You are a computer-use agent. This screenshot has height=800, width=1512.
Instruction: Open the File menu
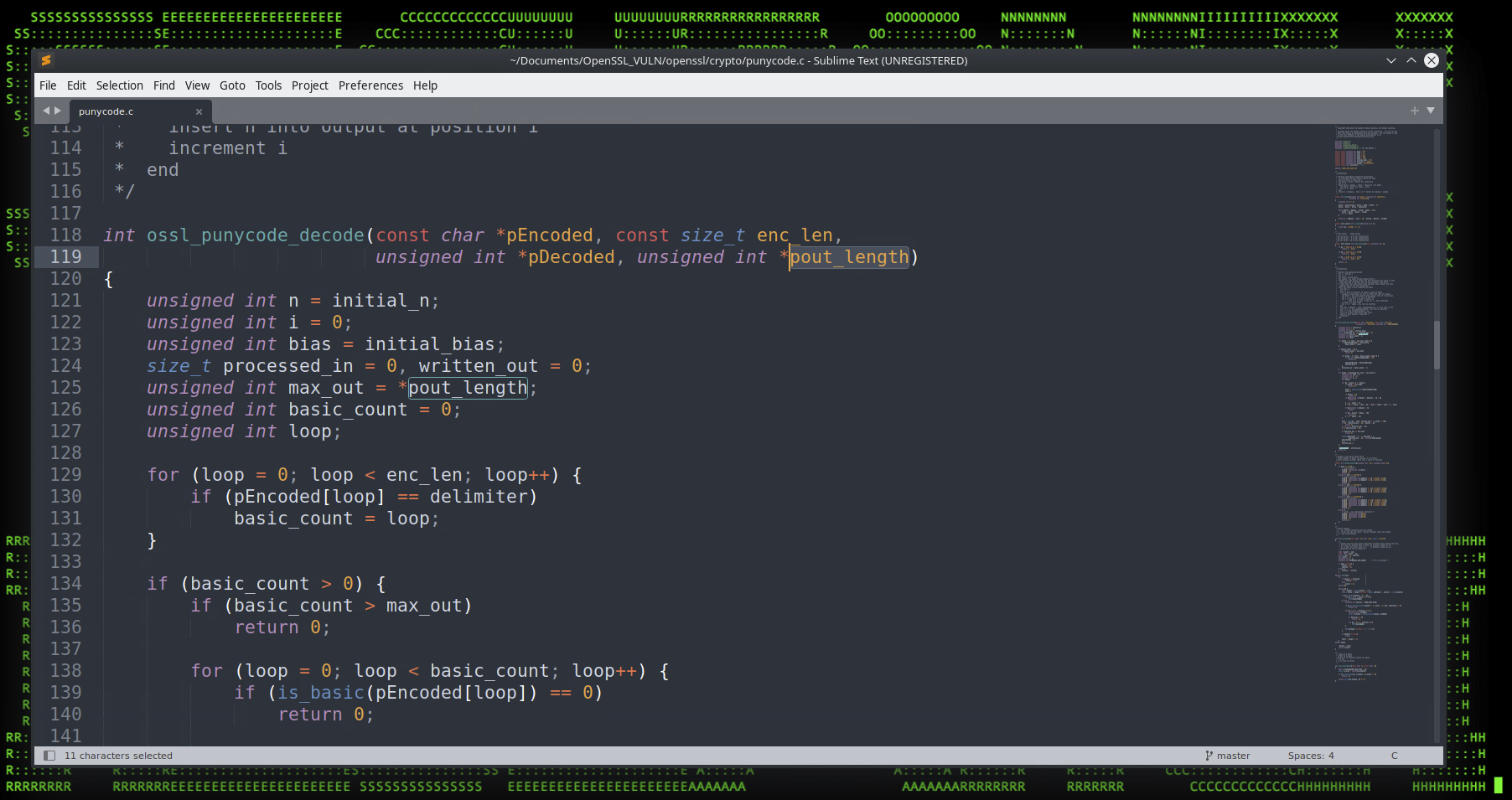[48, 85]
